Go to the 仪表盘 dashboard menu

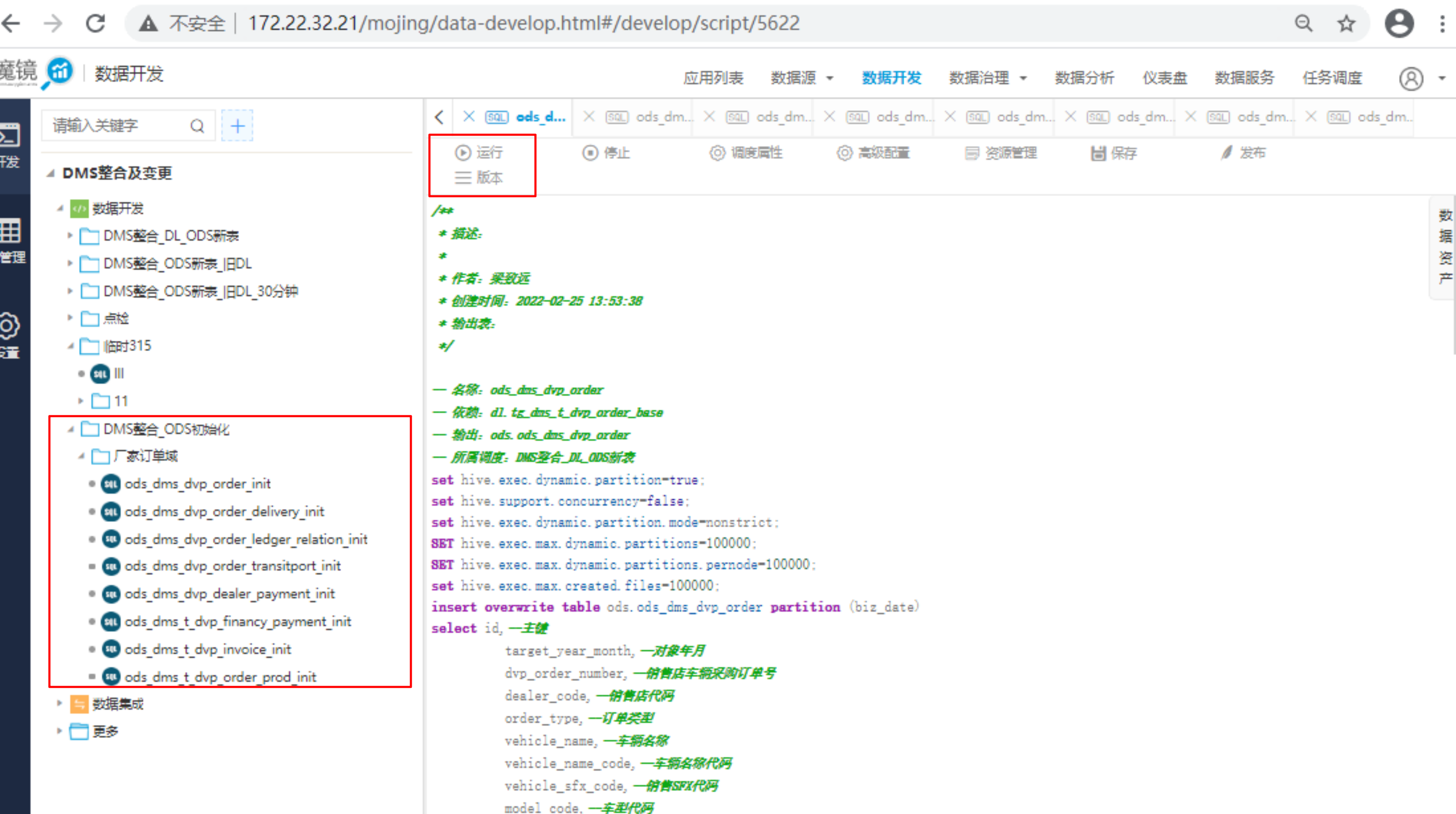point(1164,78)
